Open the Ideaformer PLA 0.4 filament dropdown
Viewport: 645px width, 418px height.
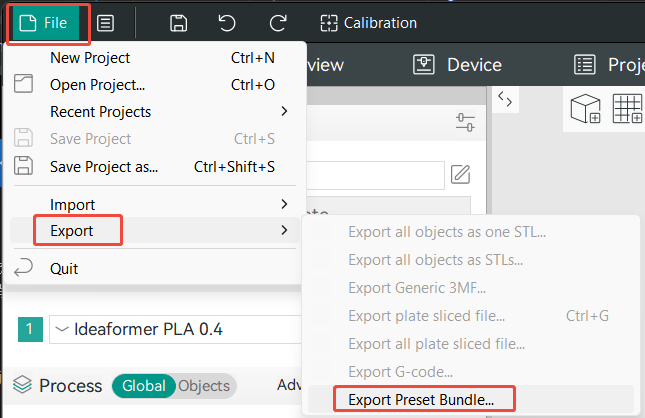175,329
